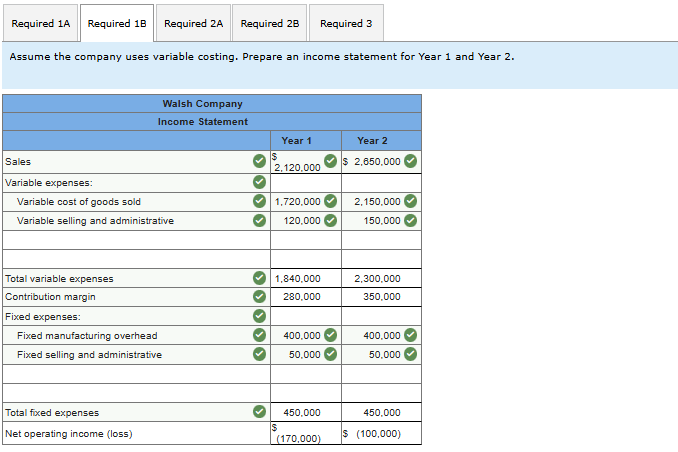This screenshot has height=452, width=678.
Task: Open the Required 1A tab
Action: (40, 23)
